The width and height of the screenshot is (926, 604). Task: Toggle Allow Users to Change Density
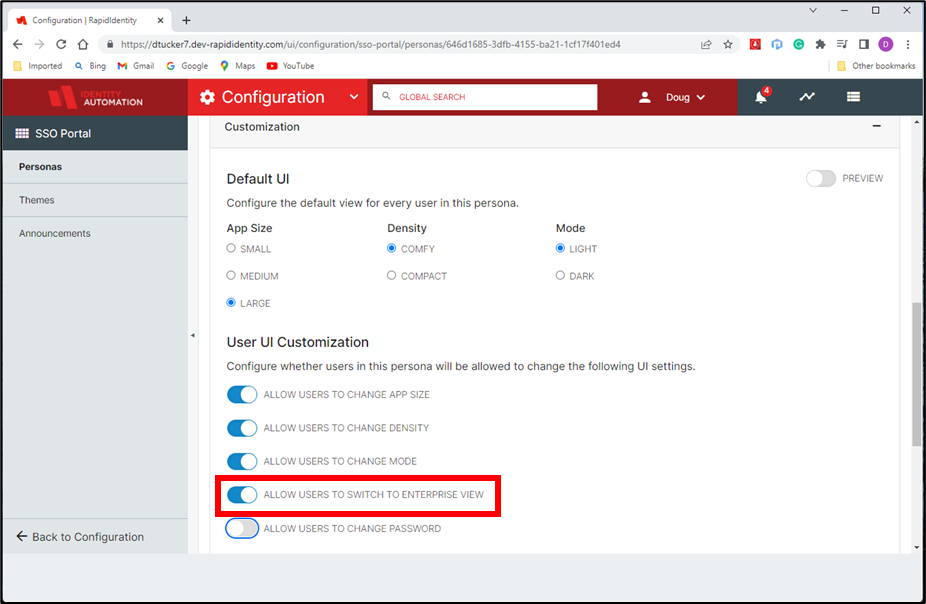coord(242,428)
